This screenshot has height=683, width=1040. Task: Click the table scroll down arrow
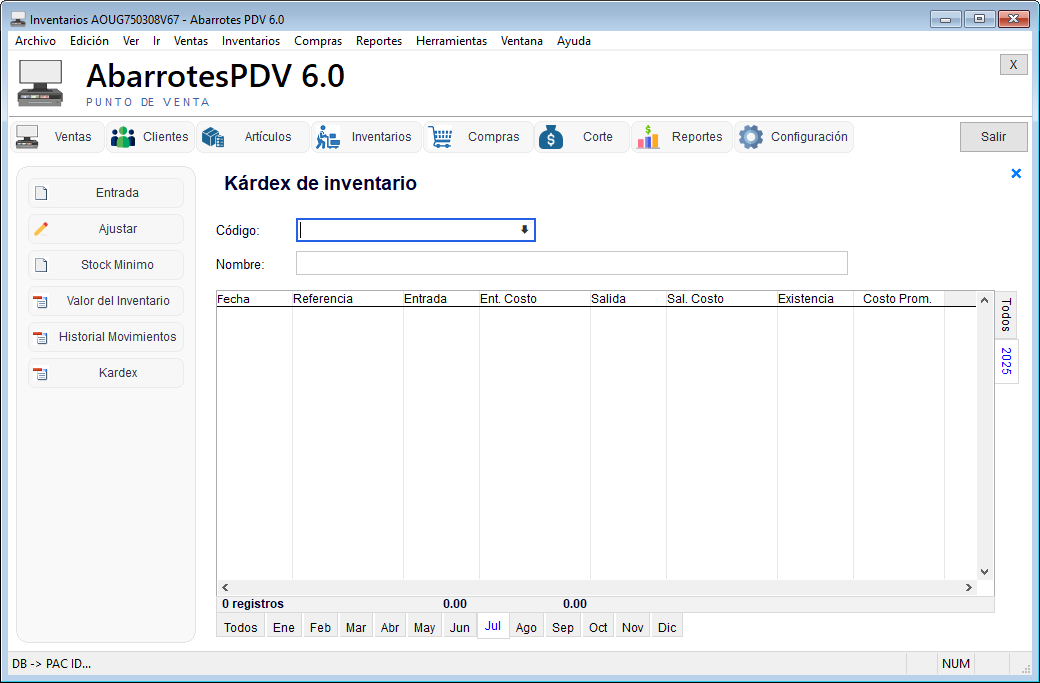[x=984, y=572]
